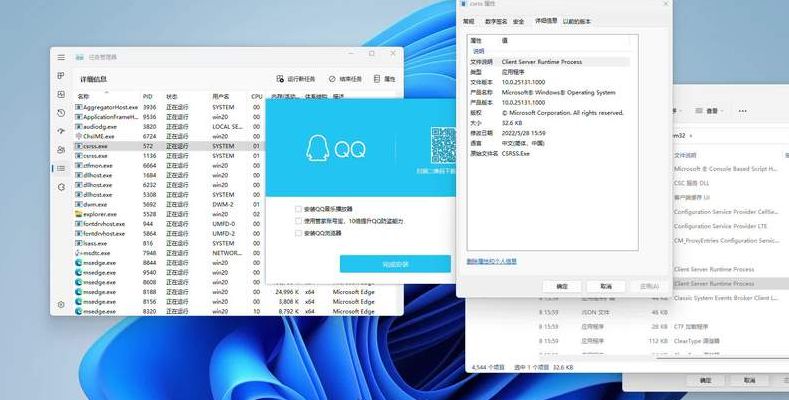Switch to 数字签名 tab in csrss properties
Image resolution: width=789 pixels, height=400 pixels.
click(x=496, y=22)
